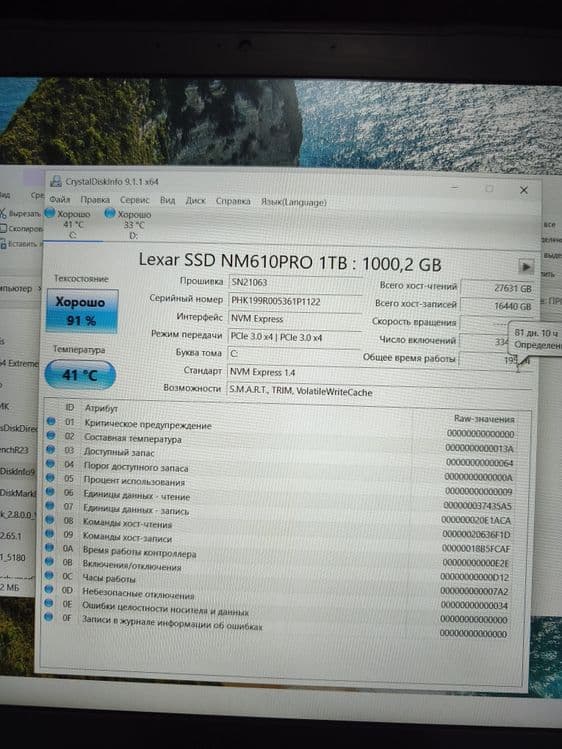Click raw value 0000000000D12
This screenshot has width=562, height=749.
(474, 577)
